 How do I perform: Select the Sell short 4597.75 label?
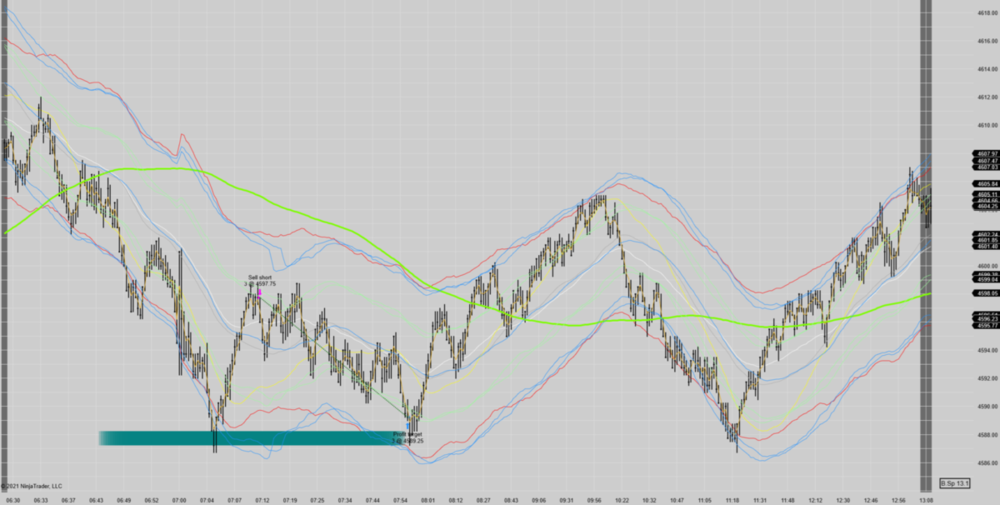[x=259, y=280]
